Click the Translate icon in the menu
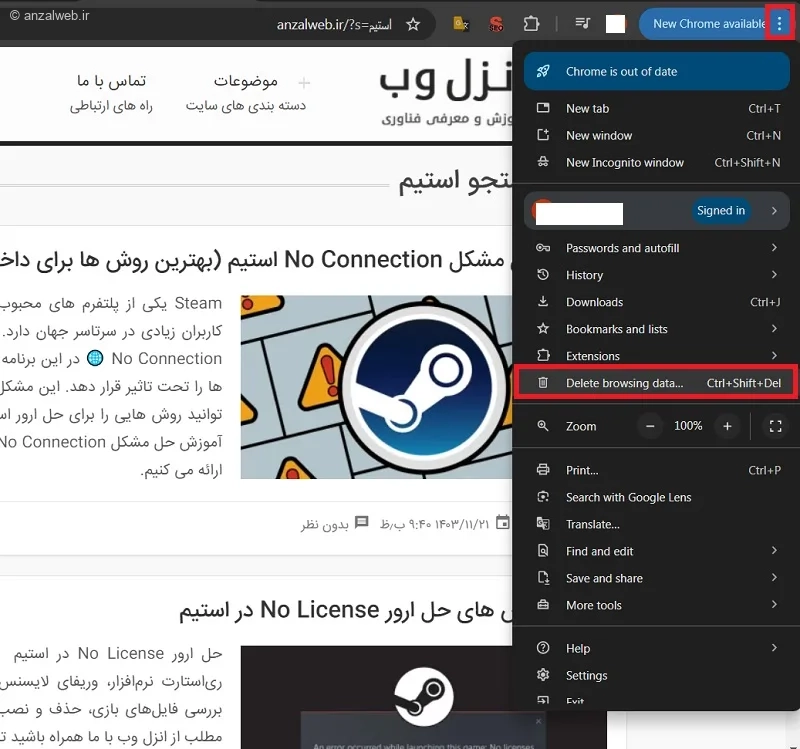The height and width of the screenshot is (749, 800). [543, 523]
